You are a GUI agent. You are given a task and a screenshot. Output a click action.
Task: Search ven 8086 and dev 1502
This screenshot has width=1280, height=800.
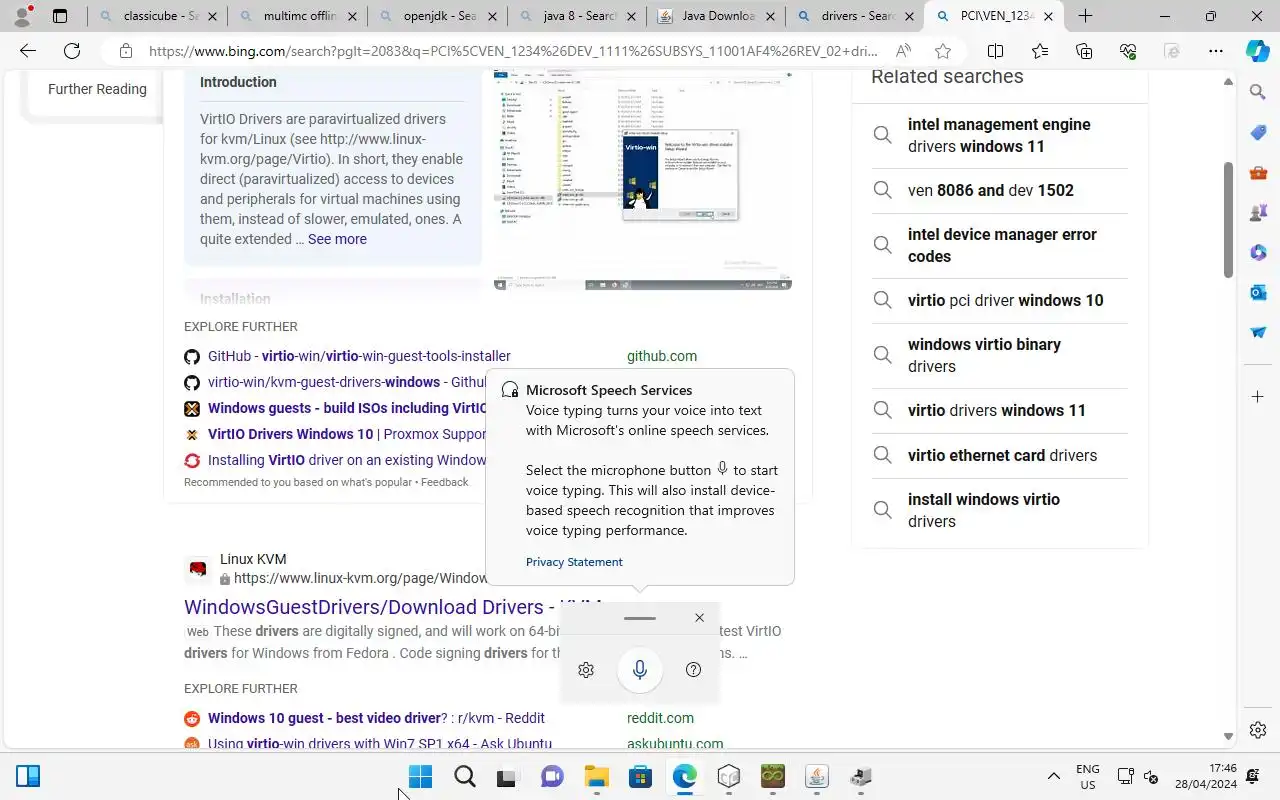pyautogui.click(x=1000, y=190)
